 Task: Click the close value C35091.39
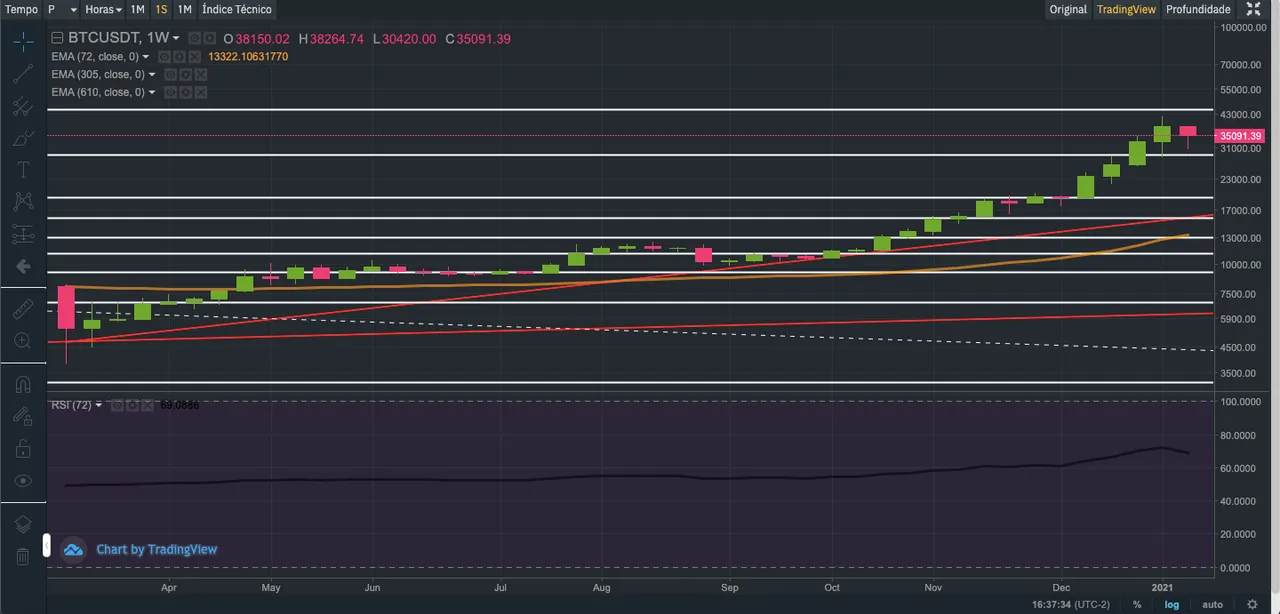point(478,38)
